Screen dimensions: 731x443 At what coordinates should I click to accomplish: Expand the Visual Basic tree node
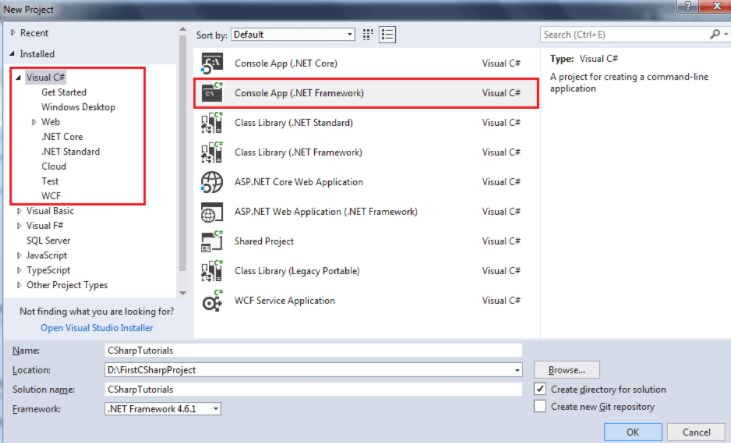click(19, 211)
